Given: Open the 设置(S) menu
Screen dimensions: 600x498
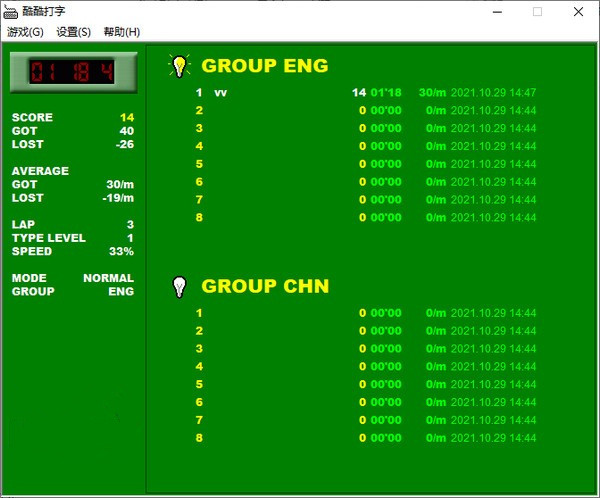Looking at the screenshot, I should [x=73, y=32].
